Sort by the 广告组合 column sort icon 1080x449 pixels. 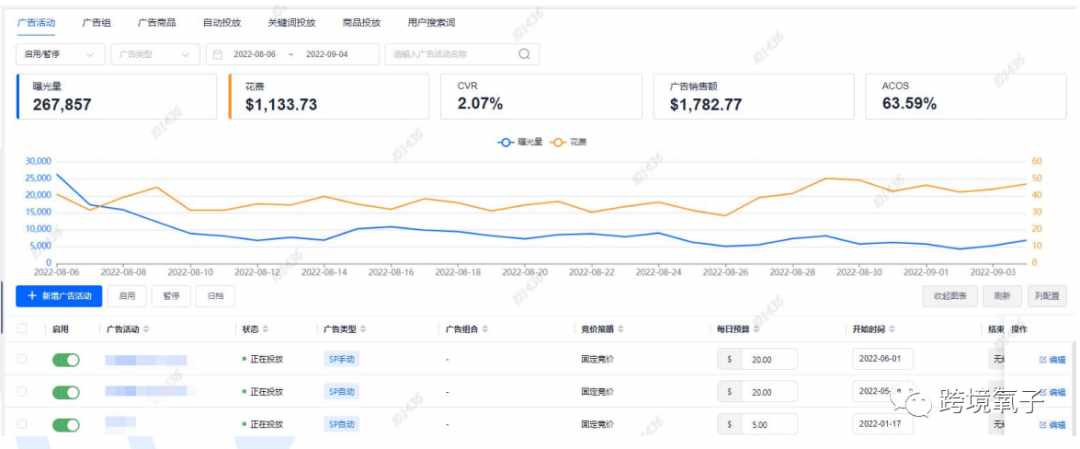(484, 329)
